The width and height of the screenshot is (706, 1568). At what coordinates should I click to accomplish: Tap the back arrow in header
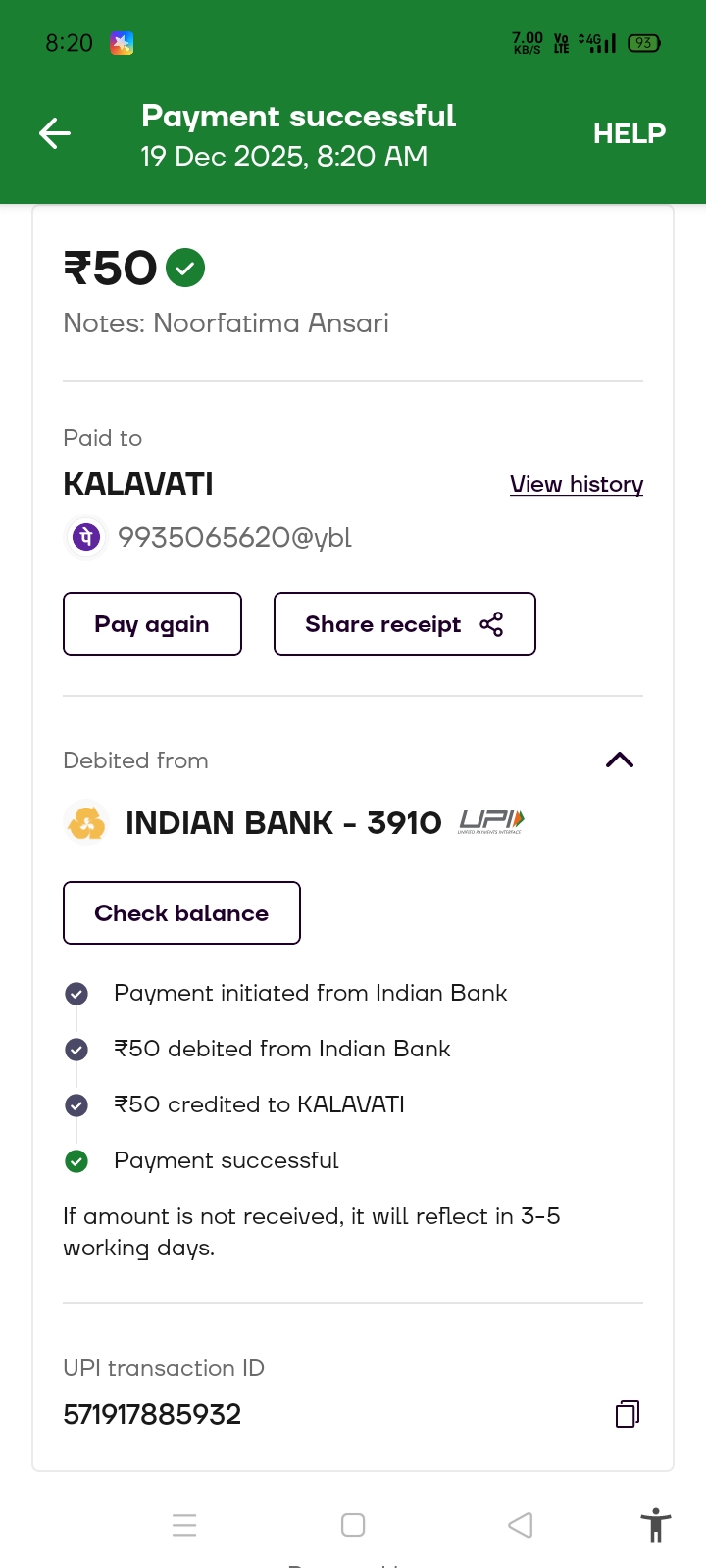(55, 133)
